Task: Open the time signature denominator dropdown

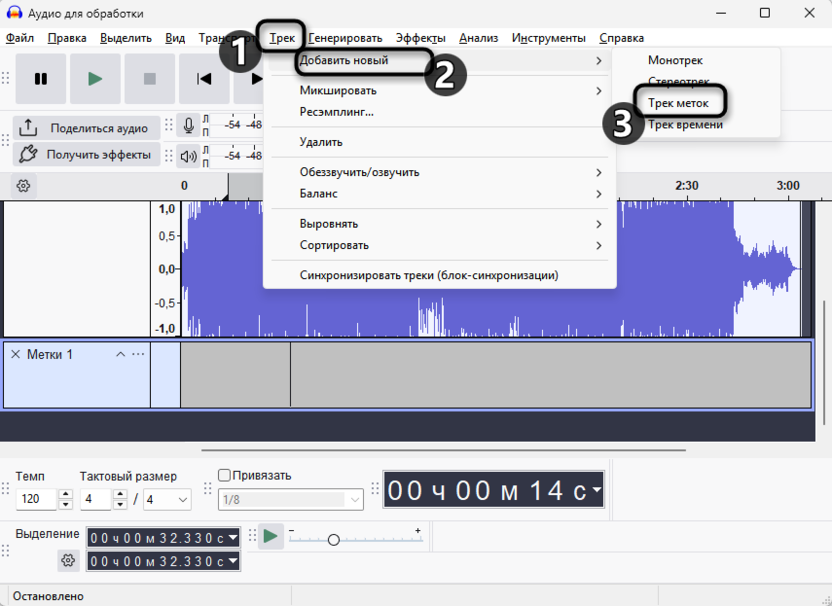Action: pyautogui.click(x=181, y=499)
